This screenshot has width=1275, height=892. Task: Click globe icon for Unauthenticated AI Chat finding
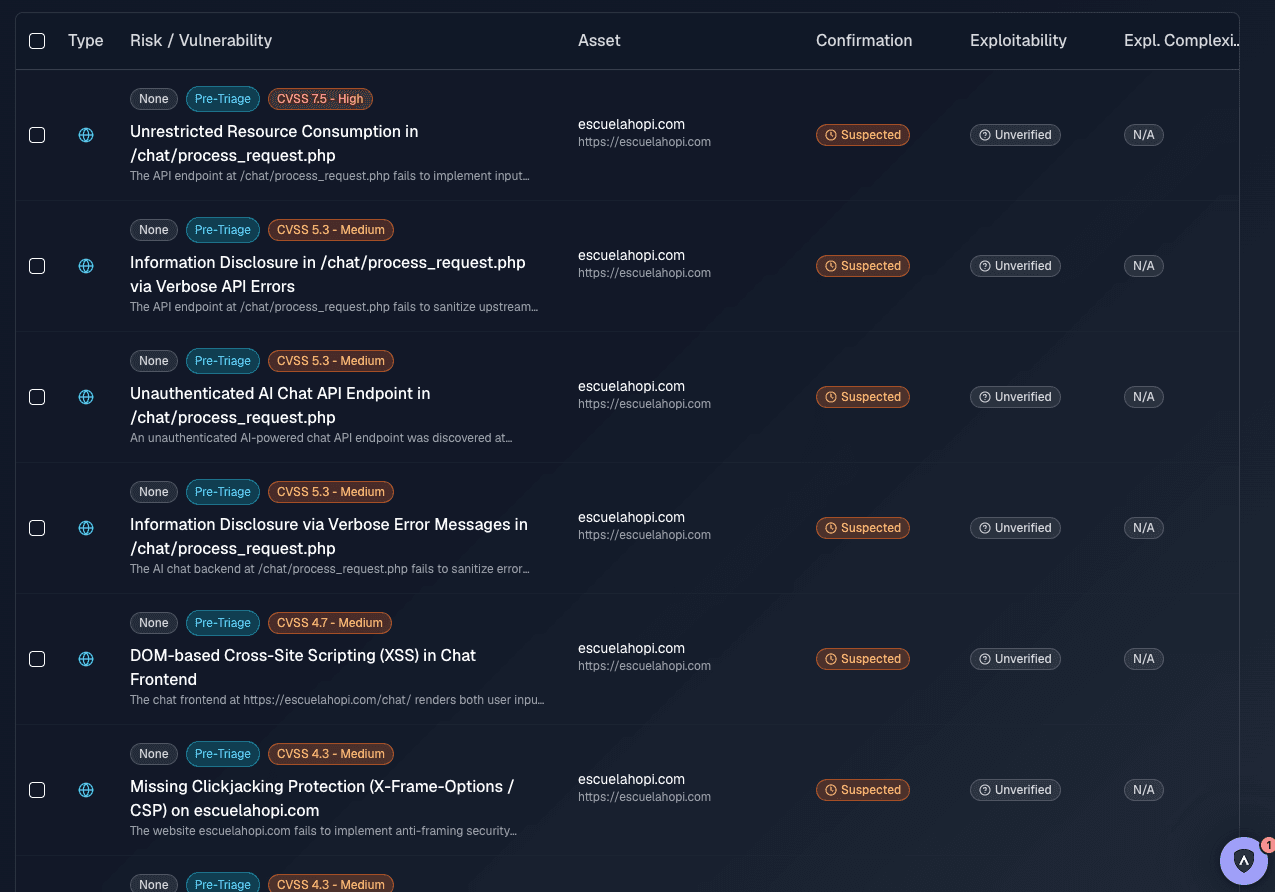(86, 397)
